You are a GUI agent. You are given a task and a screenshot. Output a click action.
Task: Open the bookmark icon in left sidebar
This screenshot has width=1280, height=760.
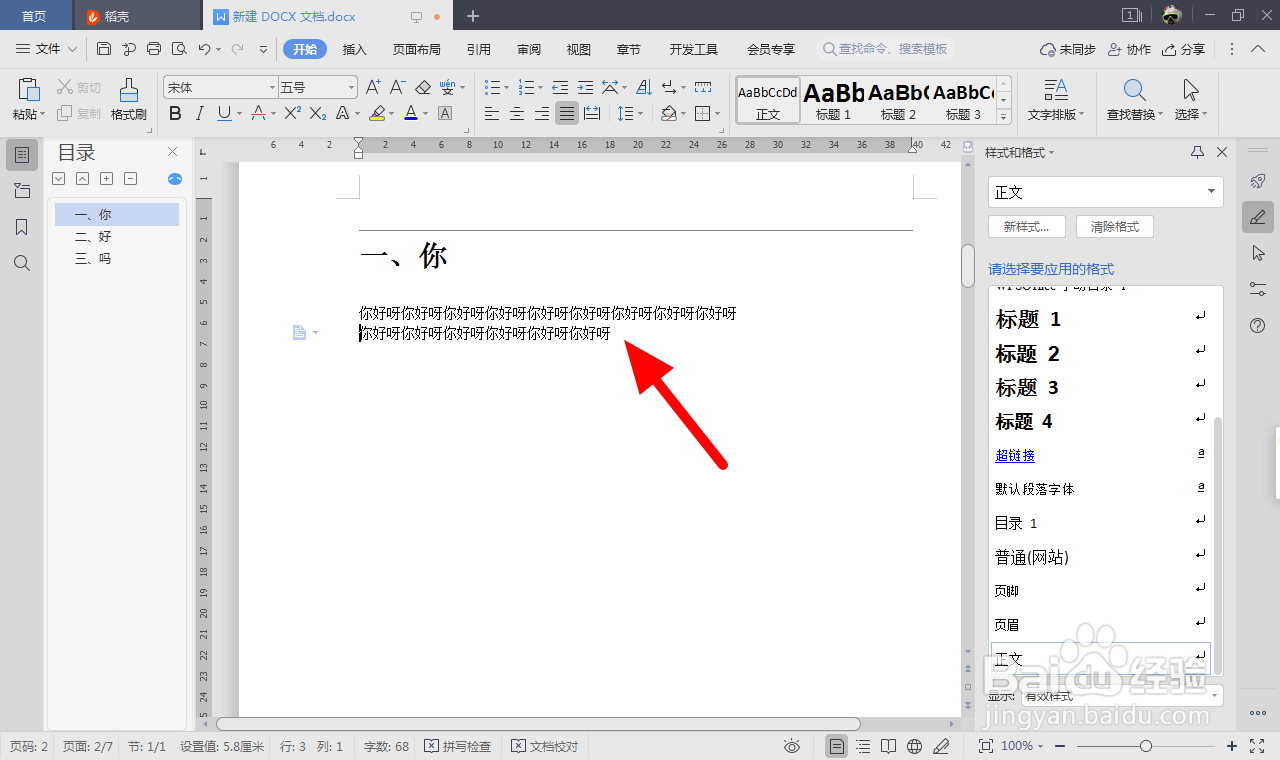[x=22, y=227]
